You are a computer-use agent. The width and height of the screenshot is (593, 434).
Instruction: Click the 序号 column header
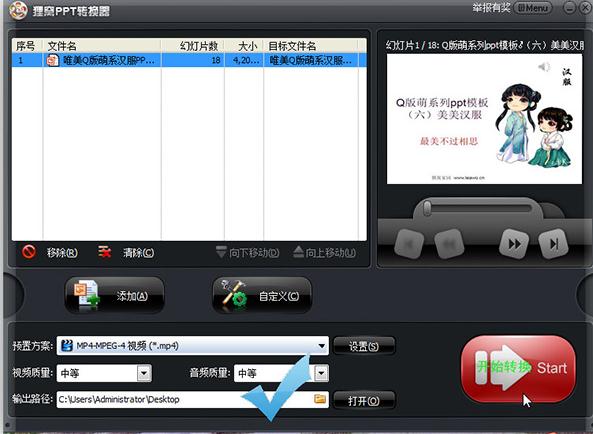point(25,46)
